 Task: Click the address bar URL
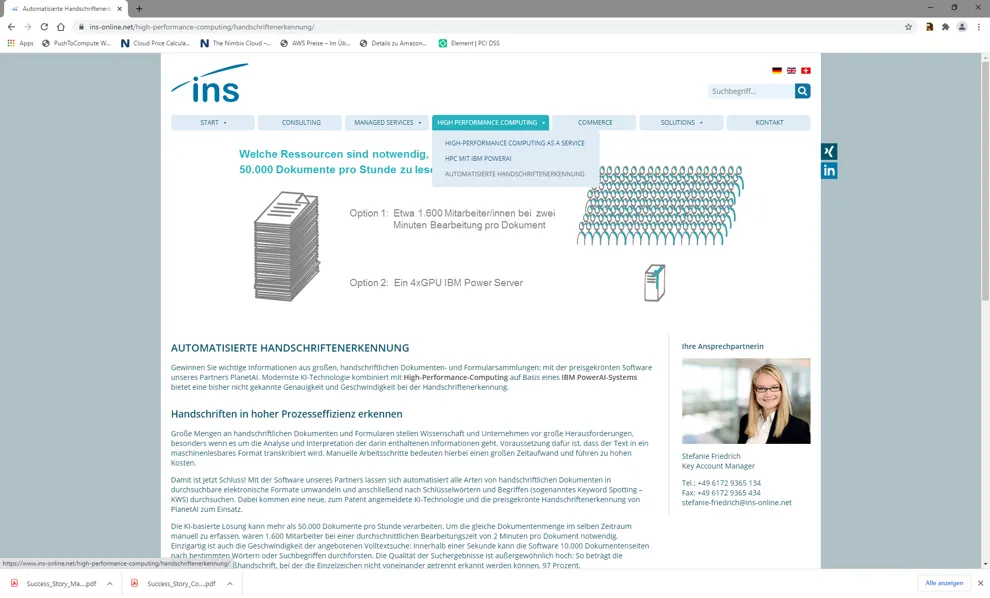tap(201, 27)
